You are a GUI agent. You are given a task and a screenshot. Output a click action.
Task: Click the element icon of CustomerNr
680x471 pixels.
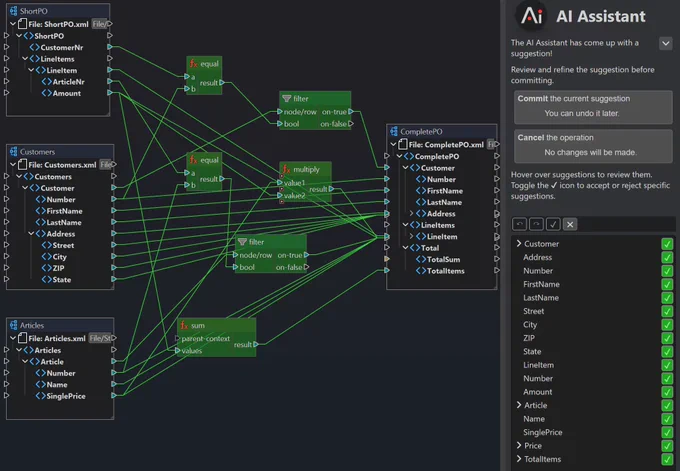pos(34,47)
